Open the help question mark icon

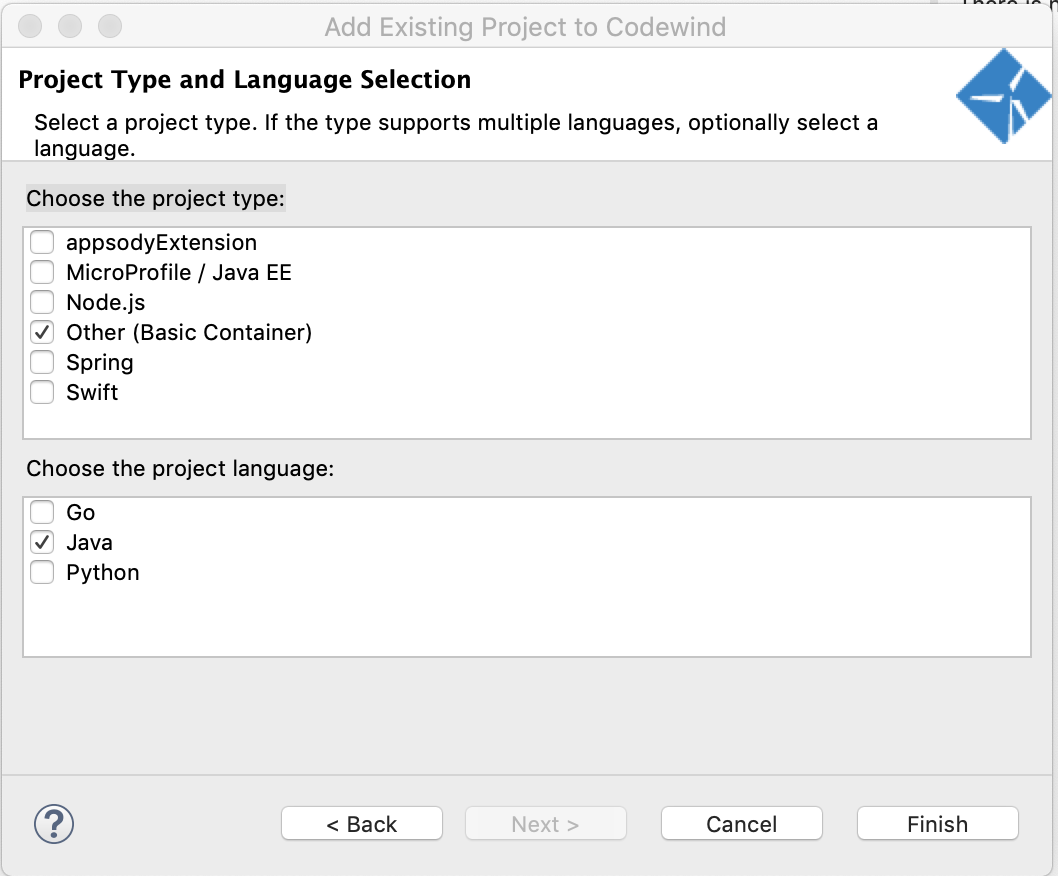click(x=54, y=824)
